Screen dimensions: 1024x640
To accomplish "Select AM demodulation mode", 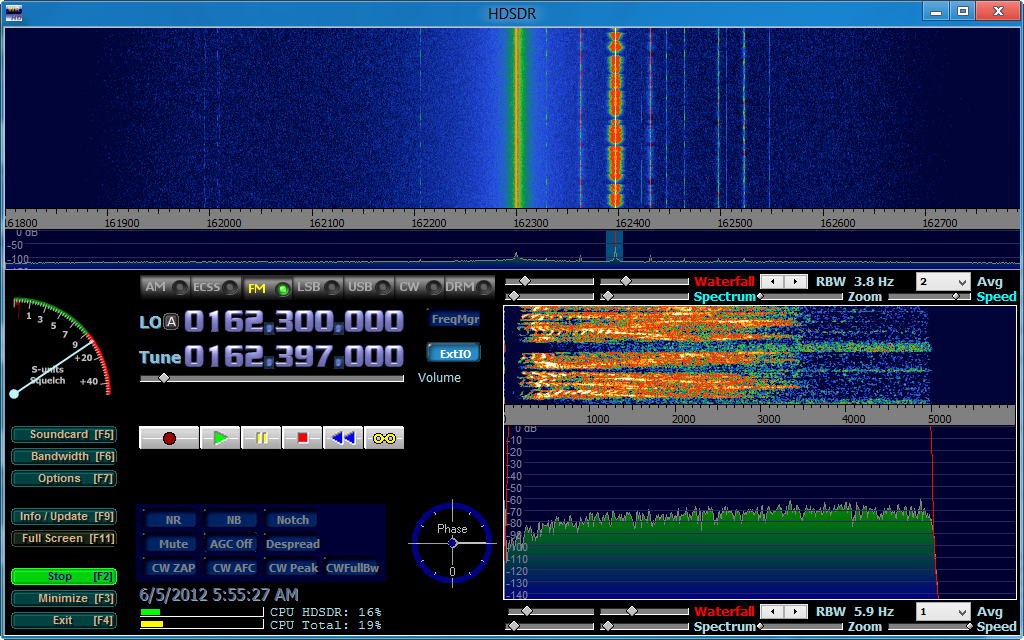I will [x=165, y=288].
